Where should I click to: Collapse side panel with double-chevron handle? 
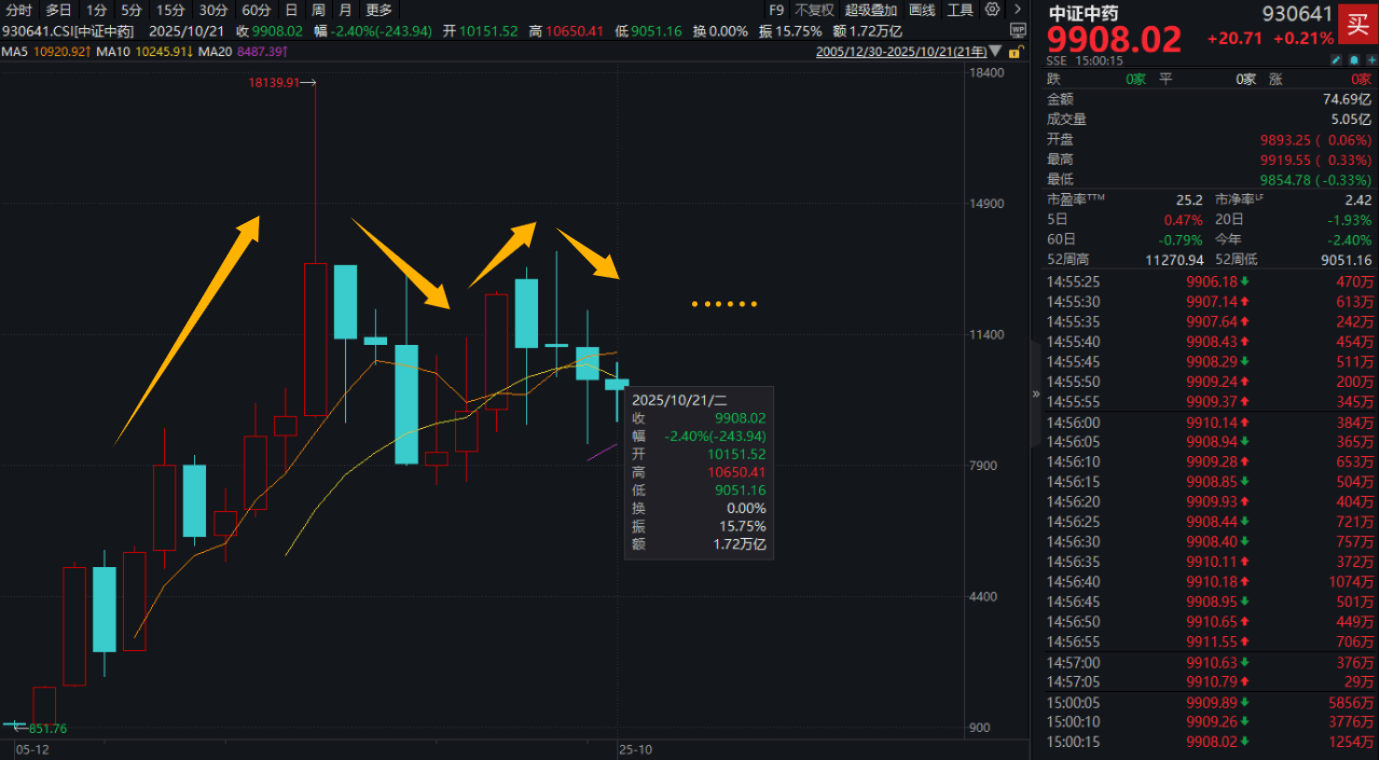point(1036,394)
